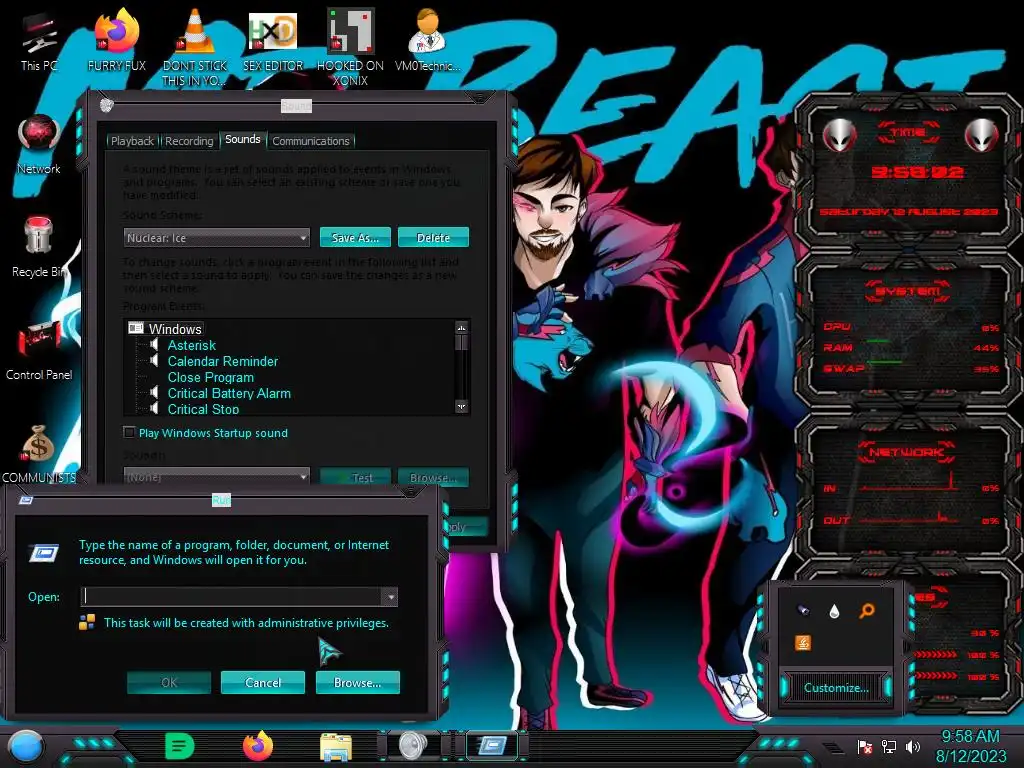Click Customize... in tray overflow panel

point(836,688)
